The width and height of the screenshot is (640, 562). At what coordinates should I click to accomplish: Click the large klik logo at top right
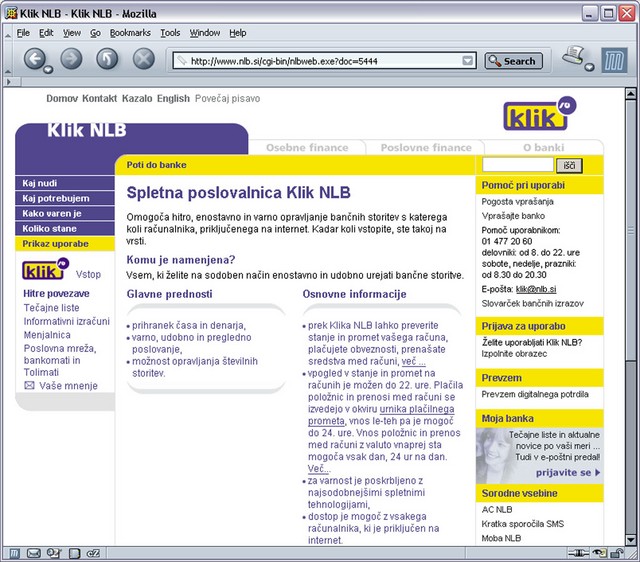click(540, 114)
